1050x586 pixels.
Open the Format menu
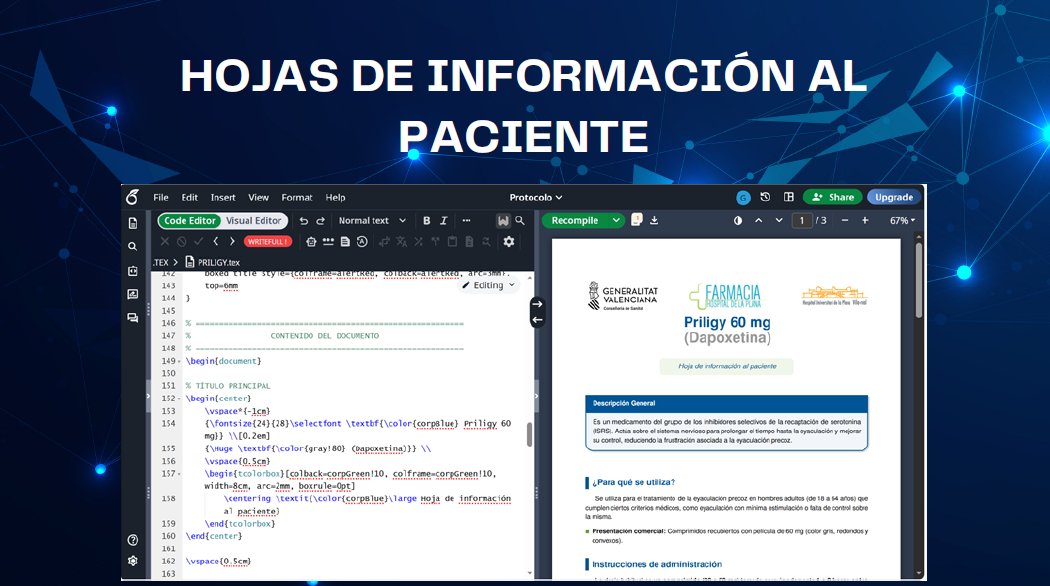[297, 198]
